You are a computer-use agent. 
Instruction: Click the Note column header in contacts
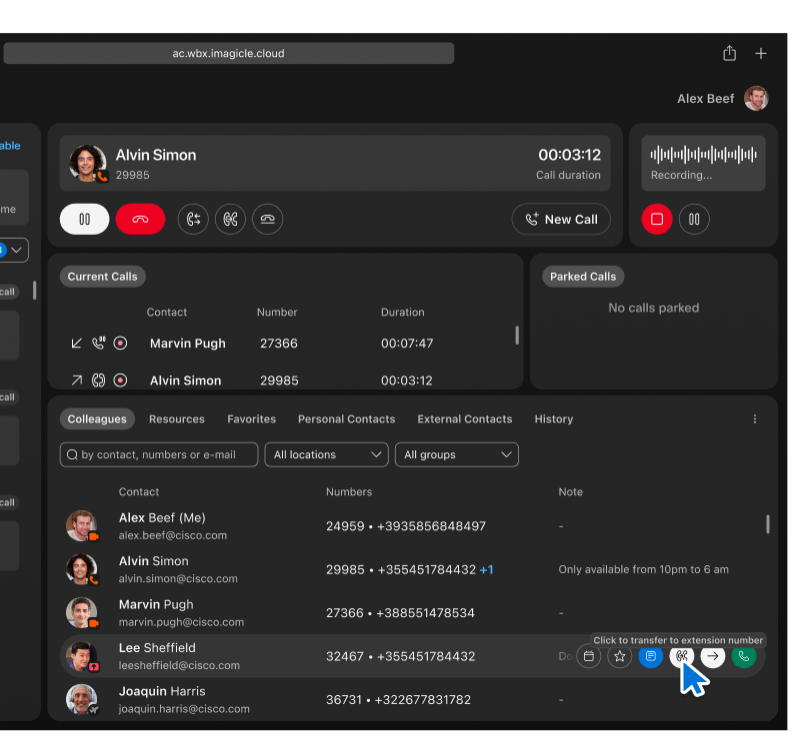pos(571,492)
